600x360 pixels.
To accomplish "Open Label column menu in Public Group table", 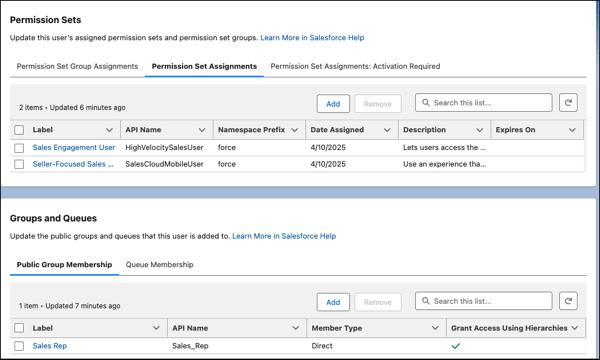I will (156, 328).
